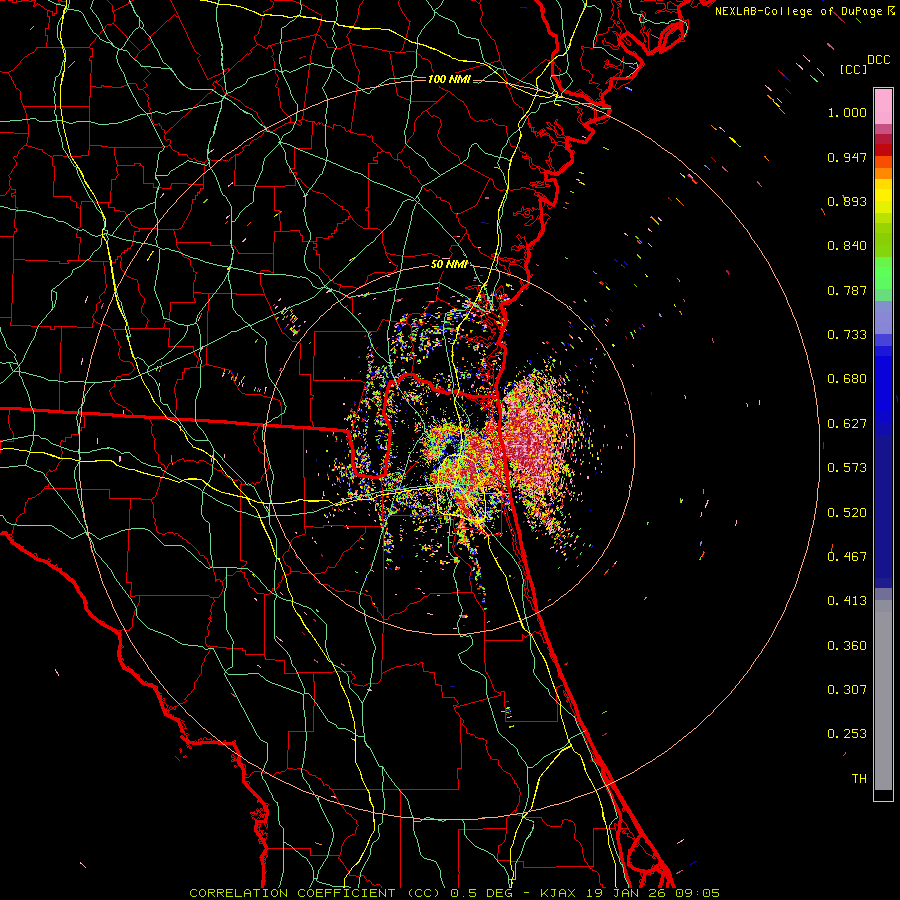Click the 0.840 scale value
The width and height of the screenshot is (900, 900).
847,246
